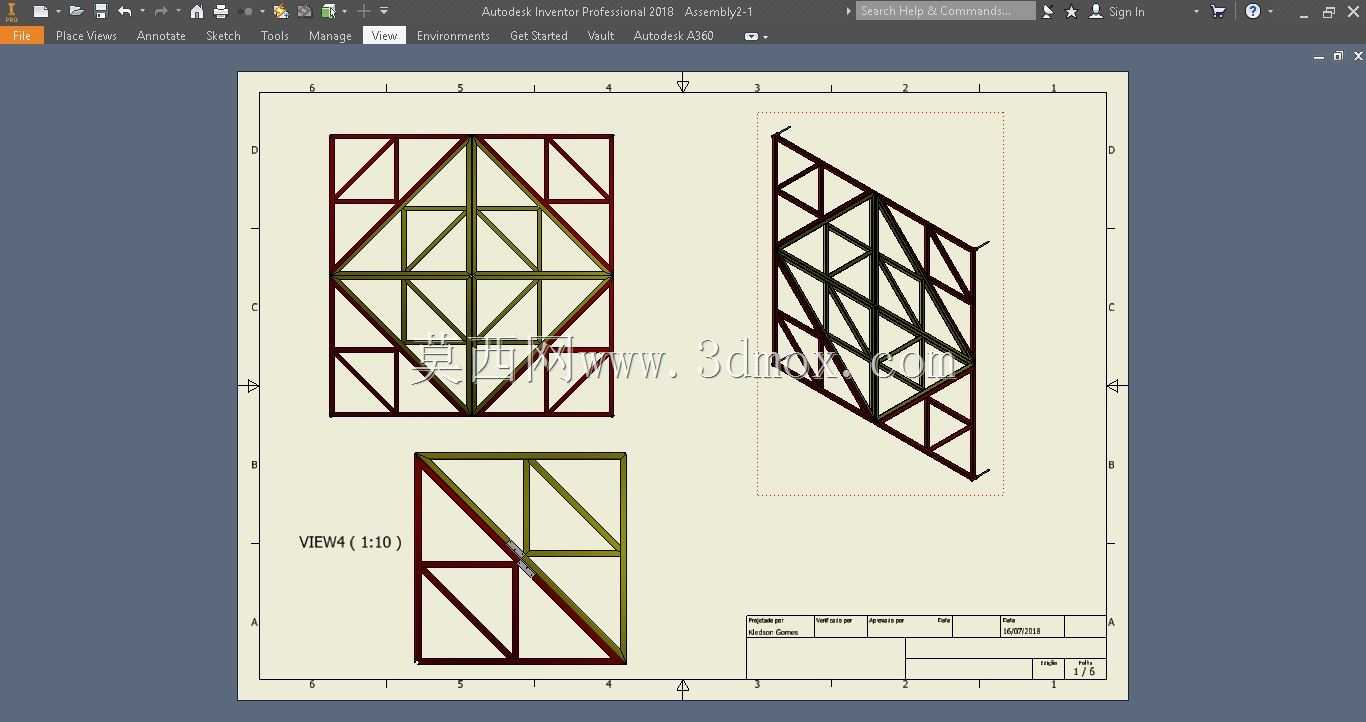Select the VIEW4 detail view drawing
Viewport: 1366px width, 722px height.
click(520, 558)
